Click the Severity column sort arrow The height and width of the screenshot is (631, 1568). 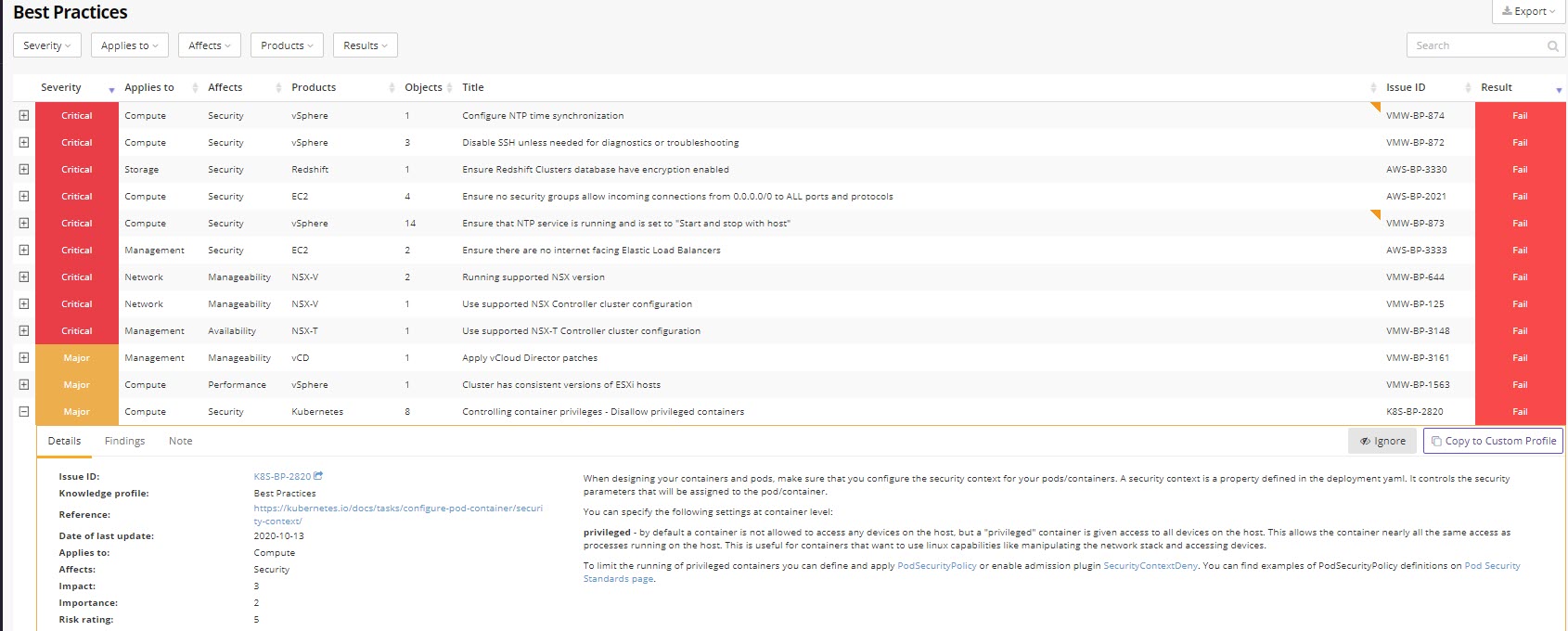pos(111,89)
